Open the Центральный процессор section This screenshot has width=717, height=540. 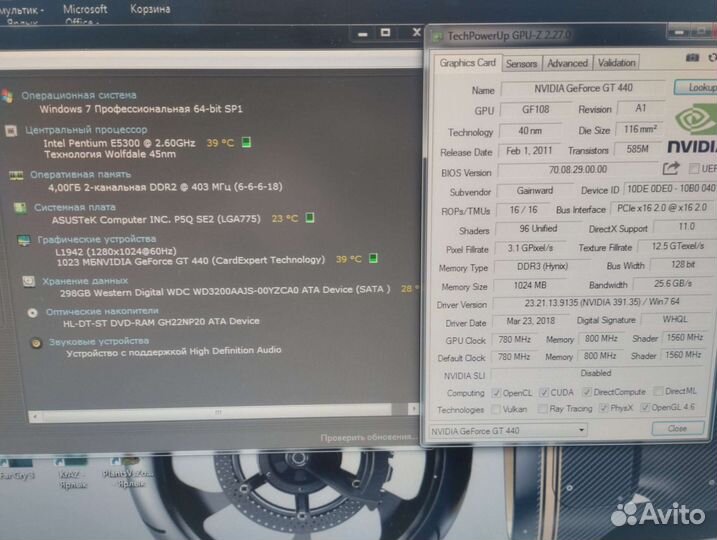tap(86, 130)
